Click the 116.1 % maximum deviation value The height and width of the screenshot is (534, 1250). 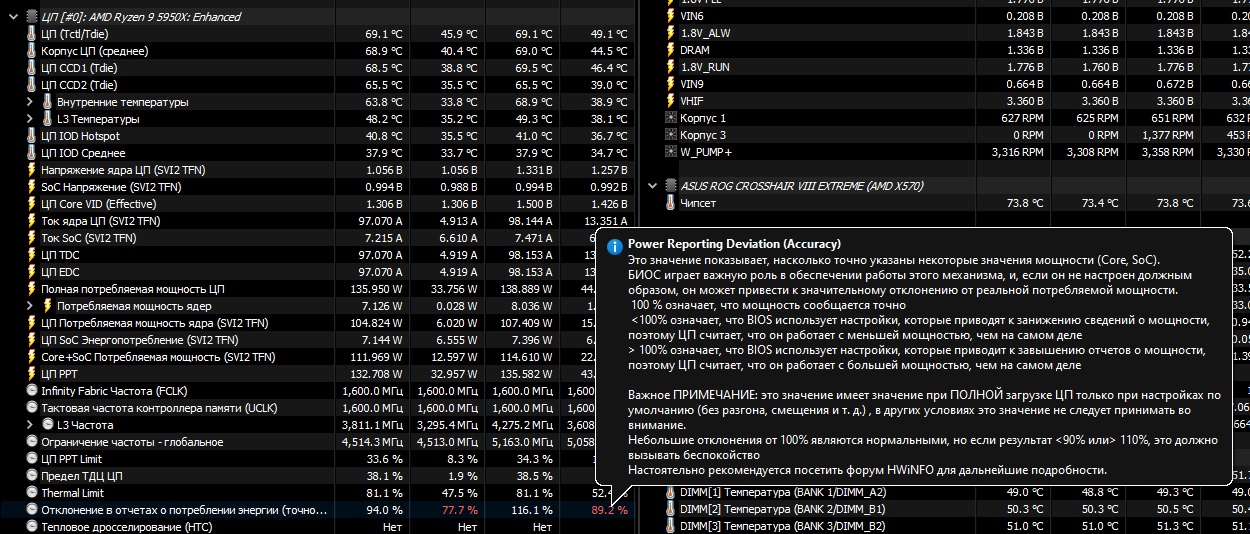coord(532,510)
